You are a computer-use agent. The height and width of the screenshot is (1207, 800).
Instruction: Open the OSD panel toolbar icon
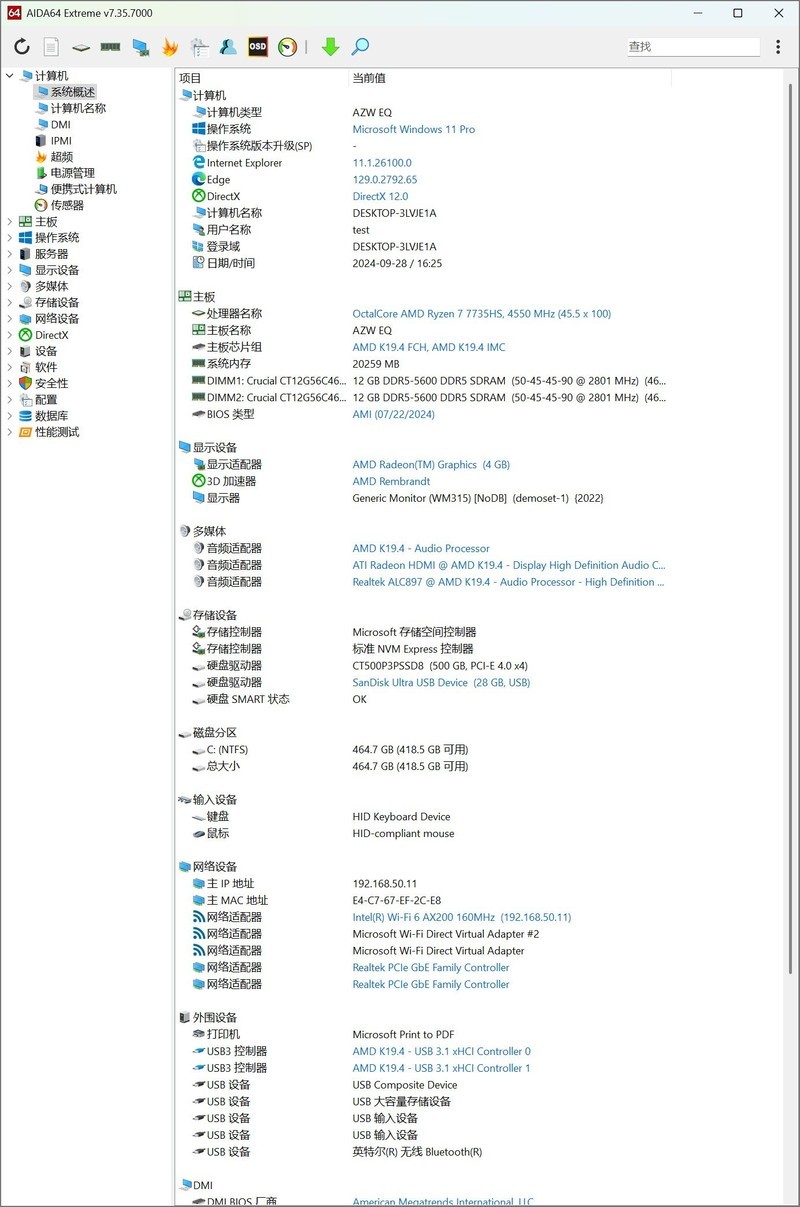point(258,47)
